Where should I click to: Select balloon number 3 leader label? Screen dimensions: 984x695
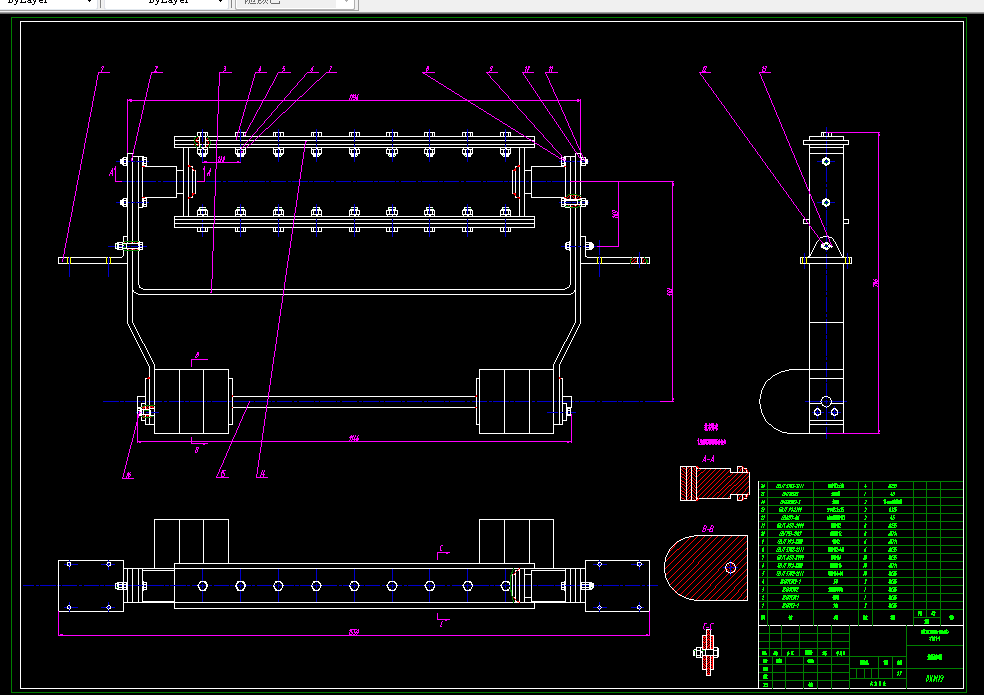pos(225,69)
